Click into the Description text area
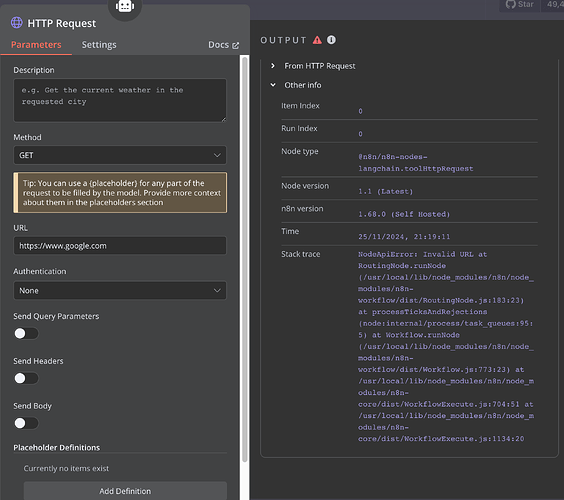The image size is (564, 500). coord(120,100)
